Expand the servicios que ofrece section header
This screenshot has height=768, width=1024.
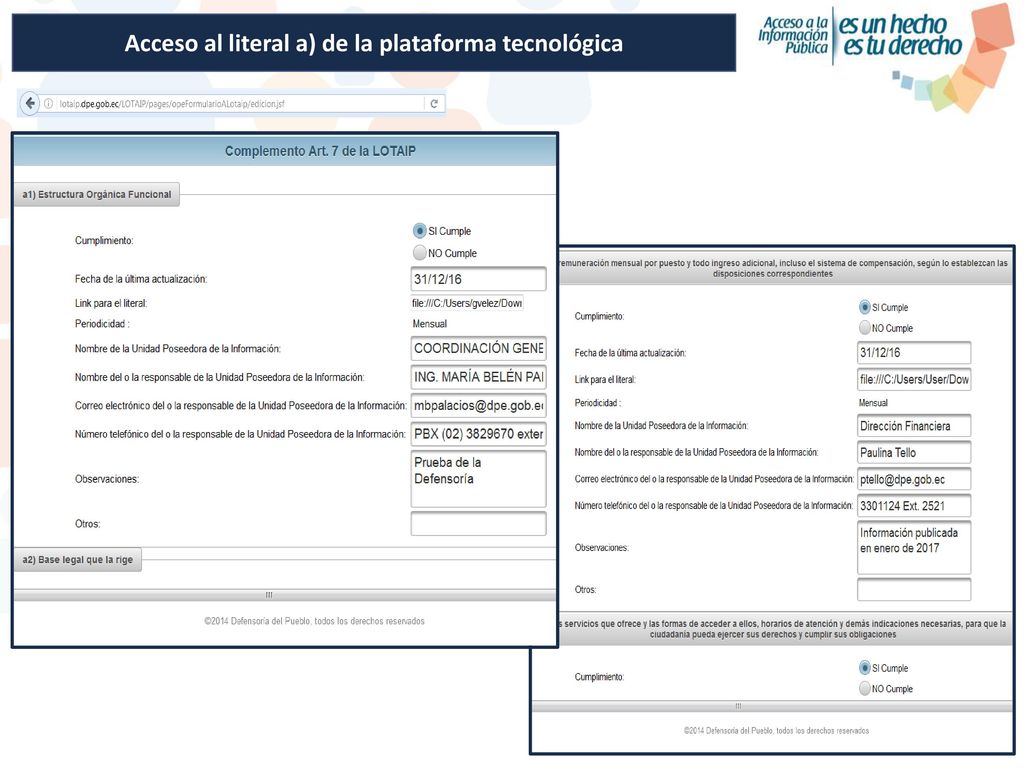click(x=784, y=629)
